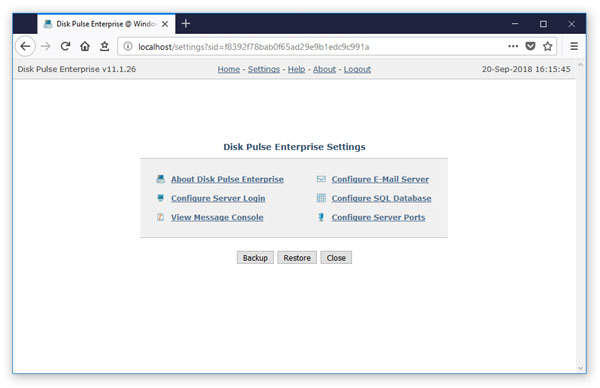This screenshot has width=600, height=388.
Task: Click the View Message Console icon
Action: 160,217
